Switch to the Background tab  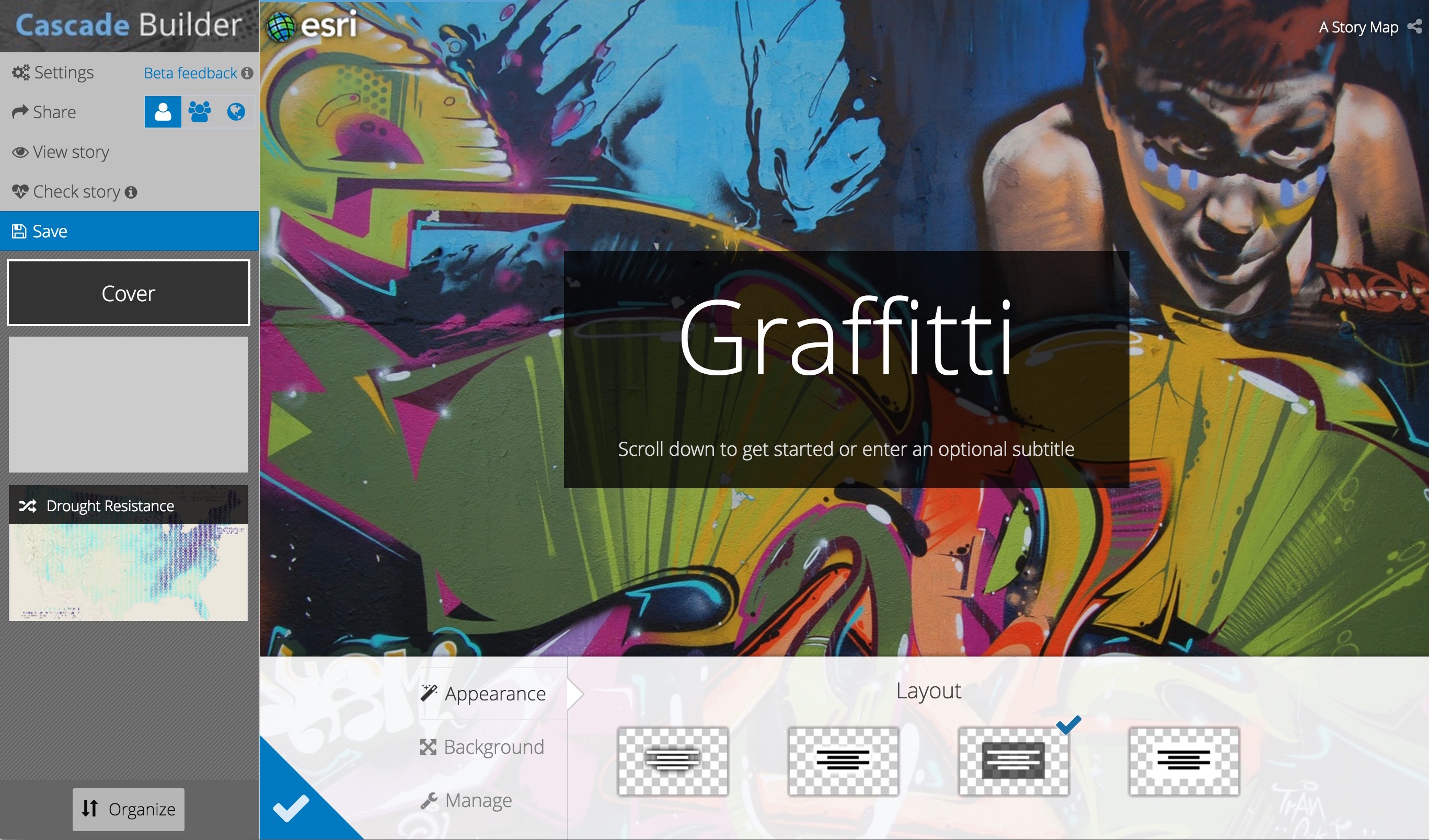point(483,747)
